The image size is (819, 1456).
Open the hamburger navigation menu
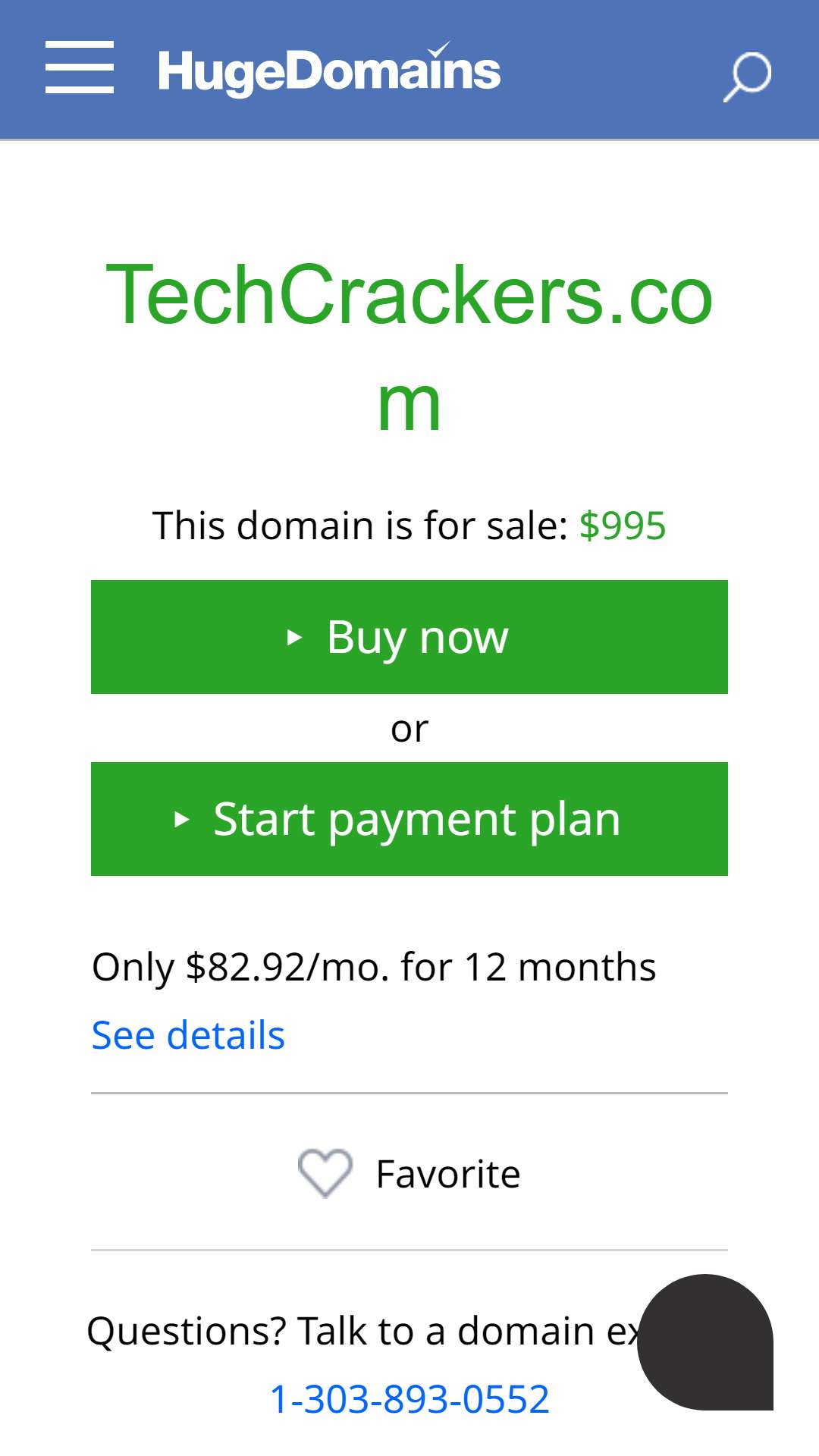80,67
